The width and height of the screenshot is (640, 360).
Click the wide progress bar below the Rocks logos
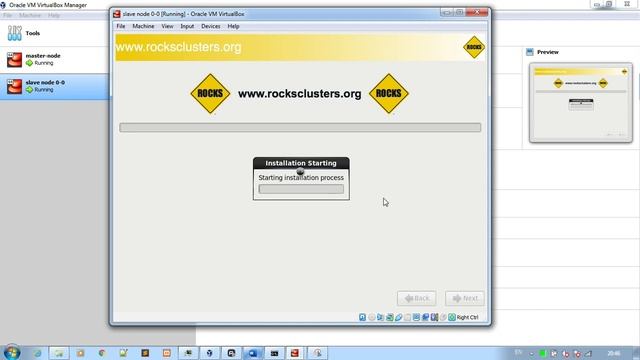[x=300, y=127]
